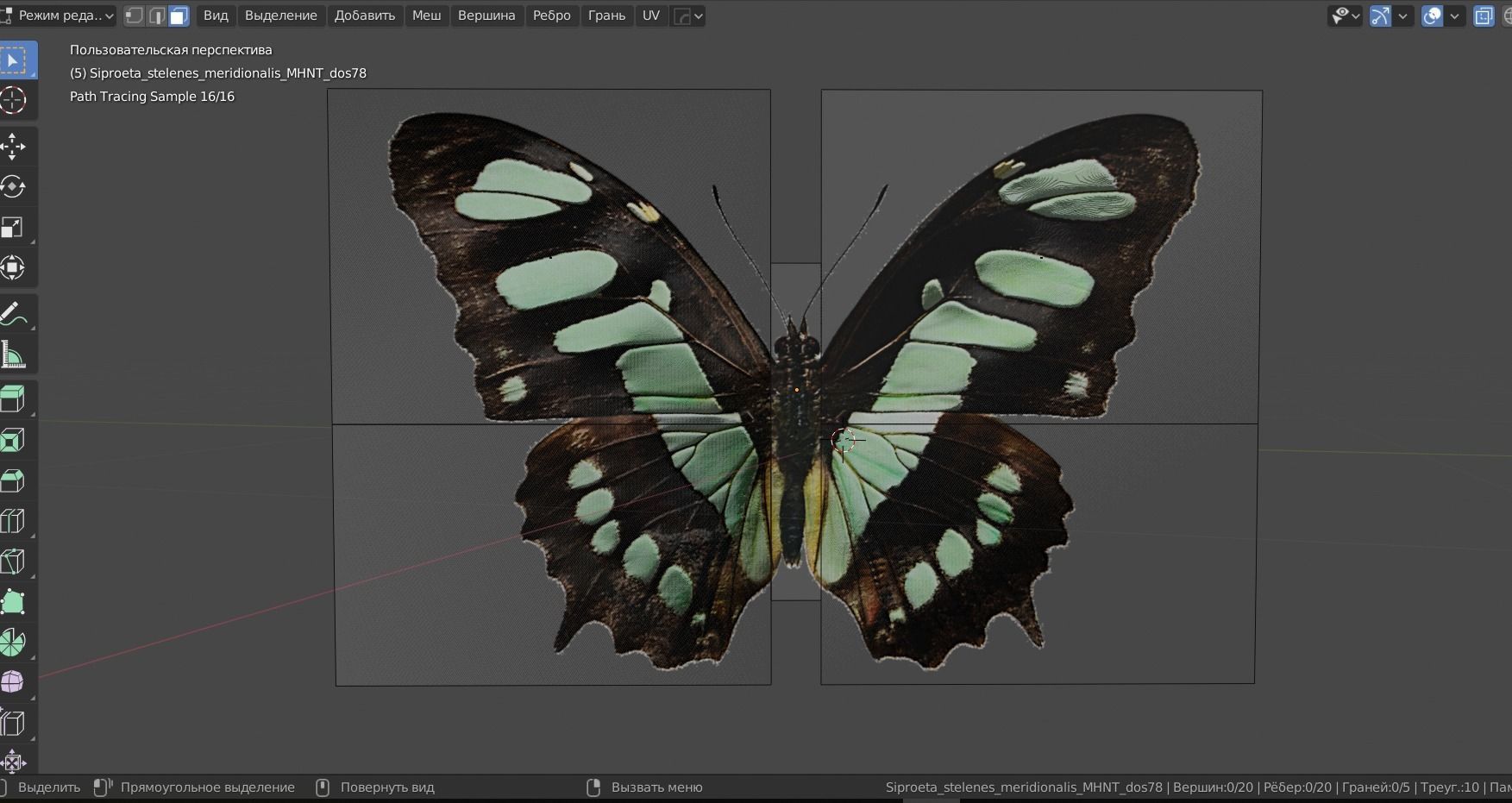Click the Вызвать меню status hint

657,787
